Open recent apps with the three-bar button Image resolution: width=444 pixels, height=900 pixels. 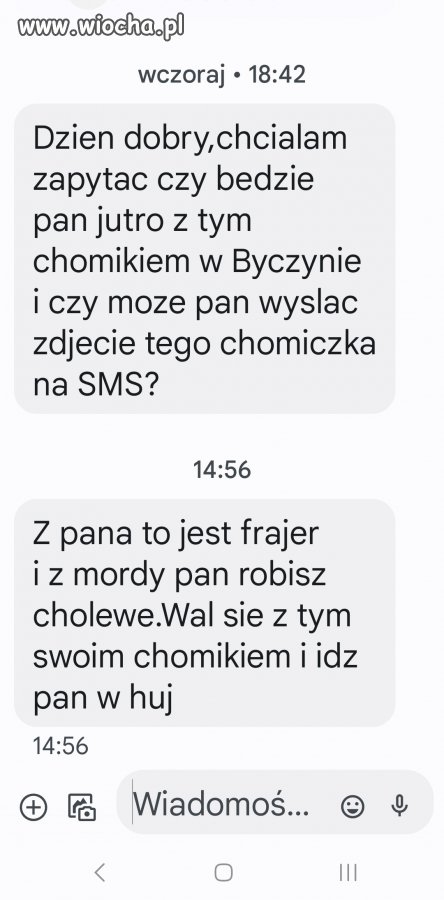348,872
